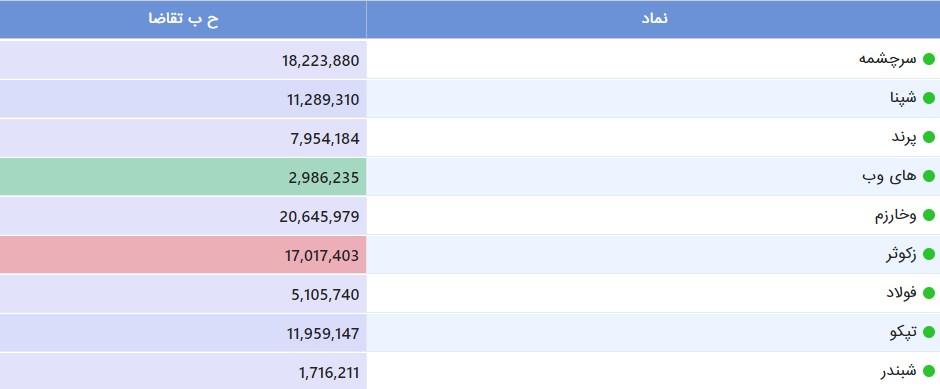Click the green status dot beside فولاد
Screen dimensions: 940x389
[929, 293]
